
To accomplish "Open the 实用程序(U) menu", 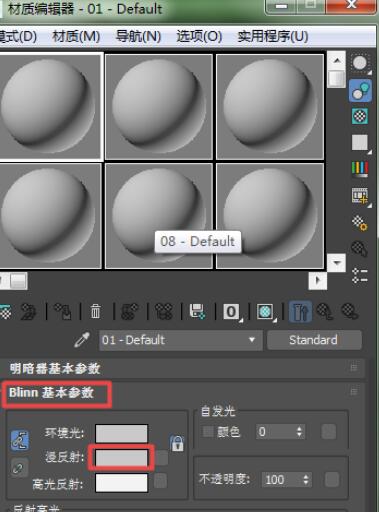I will (x=273, y=36).
